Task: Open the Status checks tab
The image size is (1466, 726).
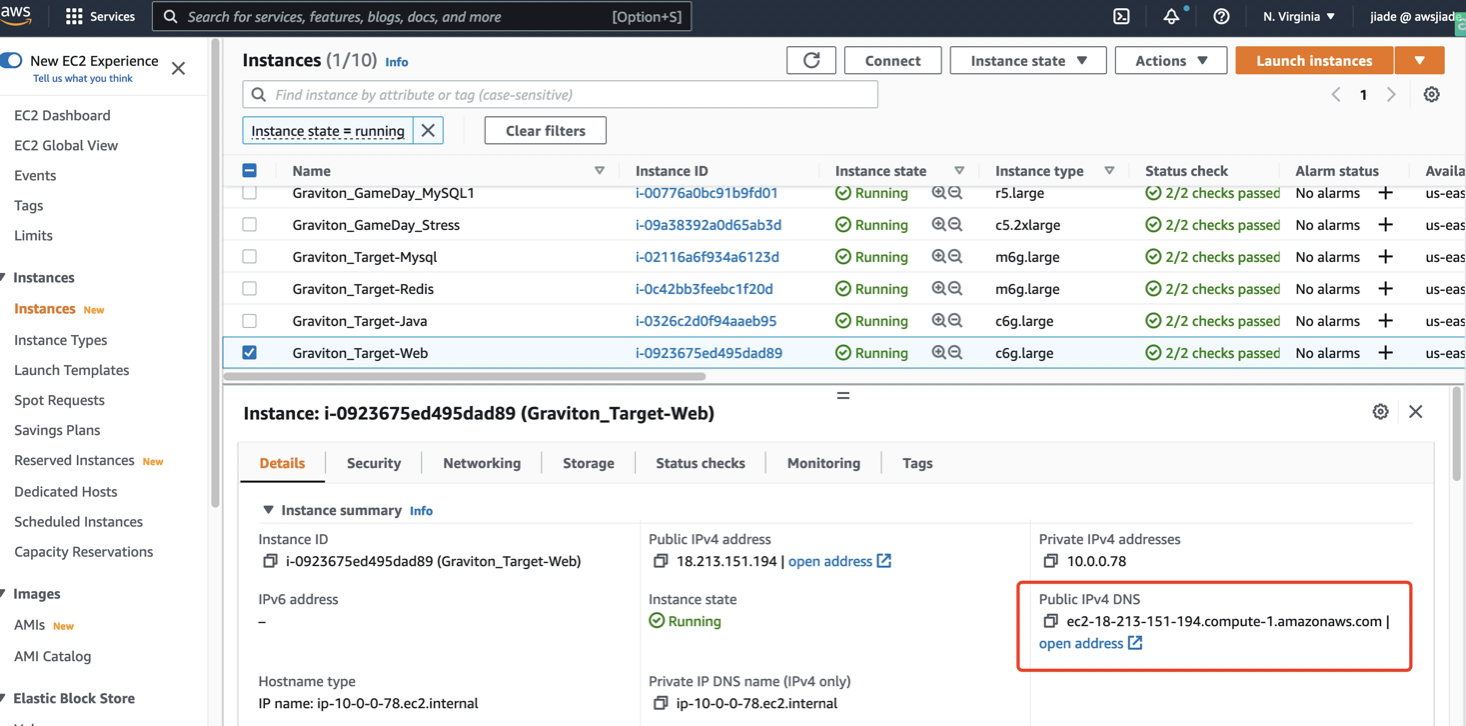Action: click(x=700, y=463)
